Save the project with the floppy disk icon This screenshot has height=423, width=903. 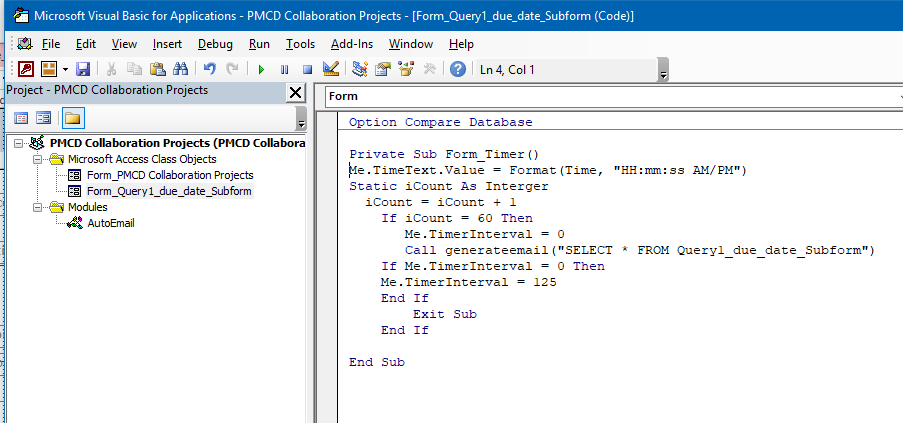(x=83, y=70)
